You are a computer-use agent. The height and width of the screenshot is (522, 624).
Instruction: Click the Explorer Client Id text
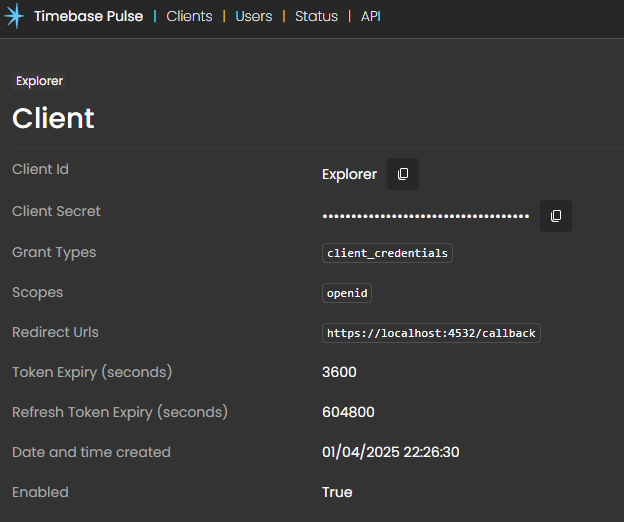(349, 174)
